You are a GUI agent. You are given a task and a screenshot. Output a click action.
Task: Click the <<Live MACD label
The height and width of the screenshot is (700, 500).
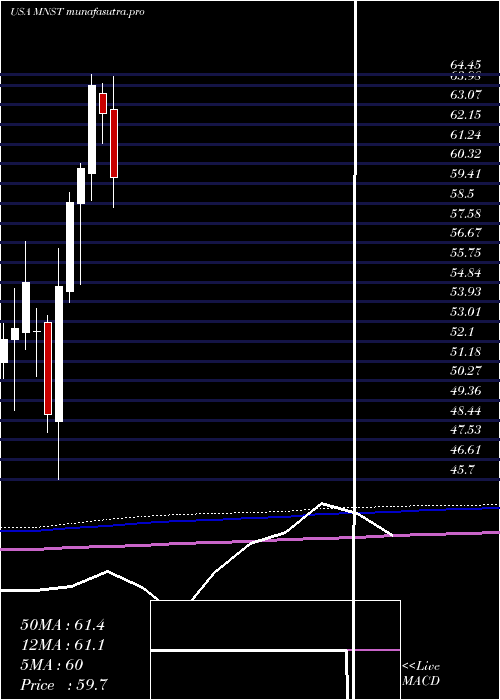coord(421,674)
